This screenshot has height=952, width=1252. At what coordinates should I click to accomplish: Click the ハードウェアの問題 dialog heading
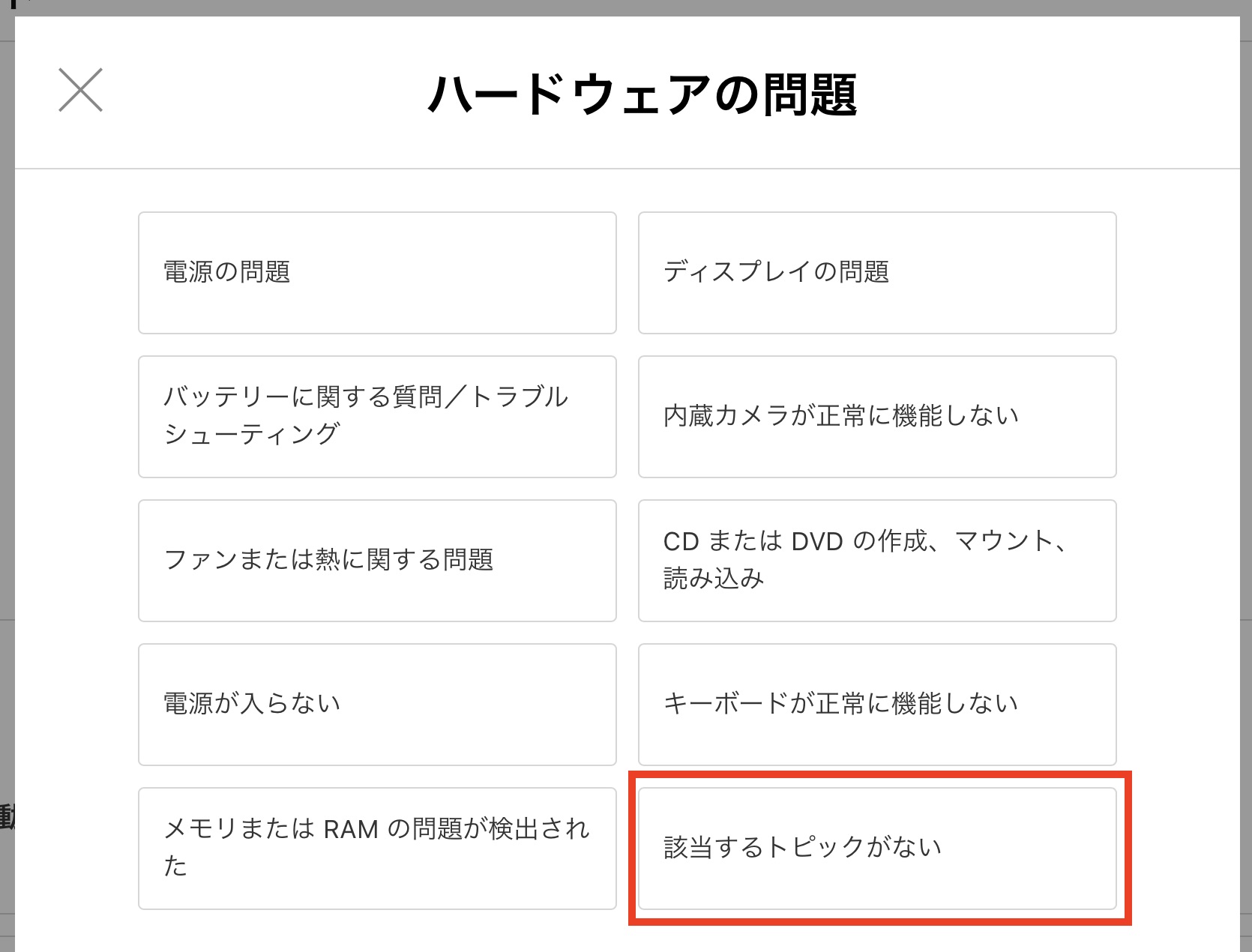click(642, 95)
